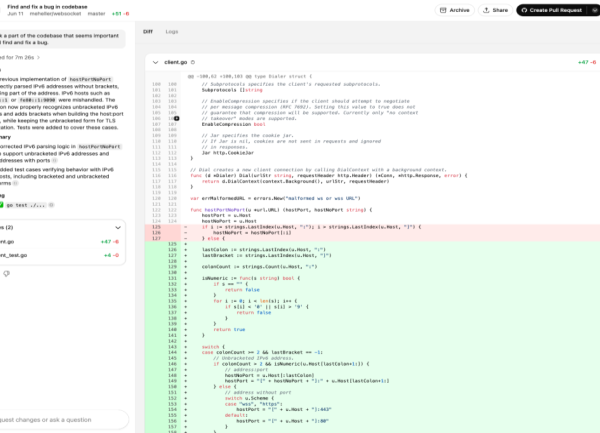Click the 'master' branch label

click(x=96, y=14)
